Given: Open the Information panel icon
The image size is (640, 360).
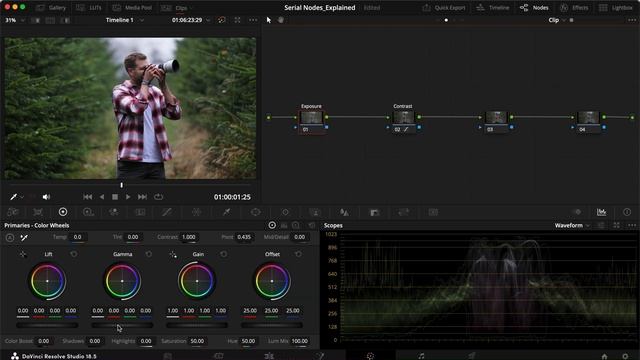Looking at the screenshot, I should (627, 212).
